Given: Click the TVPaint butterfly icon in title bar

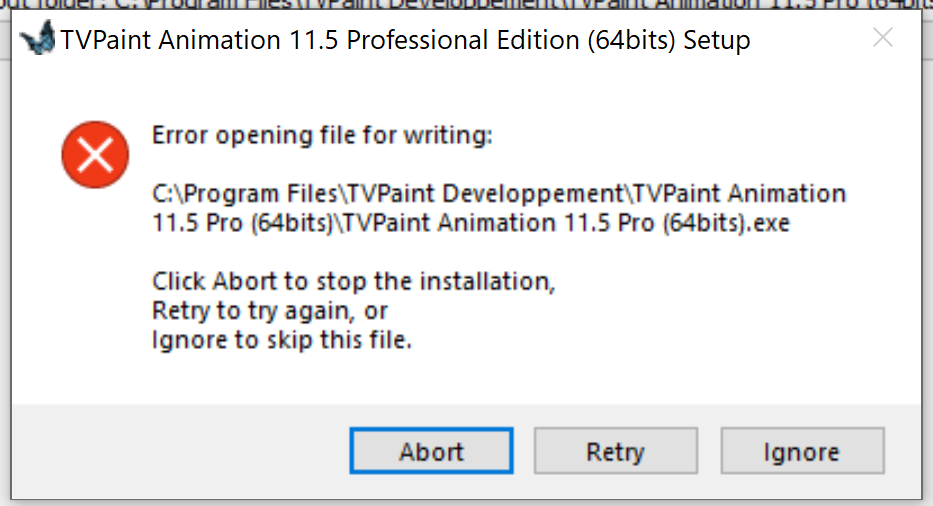Looking at the screenshot, I should 38,38.
